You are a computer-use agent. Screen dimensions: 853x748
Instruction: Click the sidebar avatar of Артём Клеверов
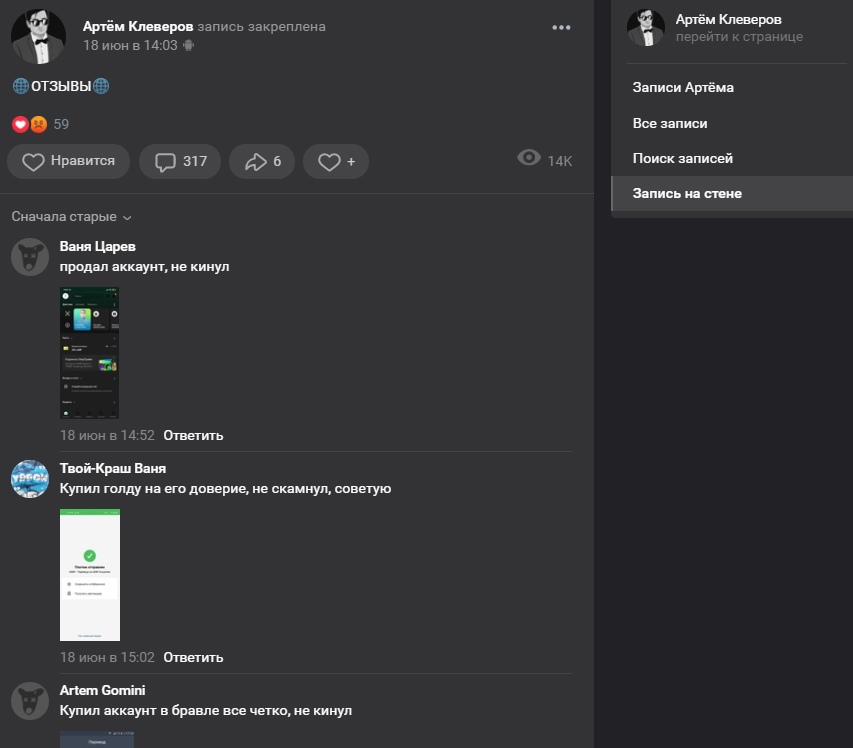[646, 28]
